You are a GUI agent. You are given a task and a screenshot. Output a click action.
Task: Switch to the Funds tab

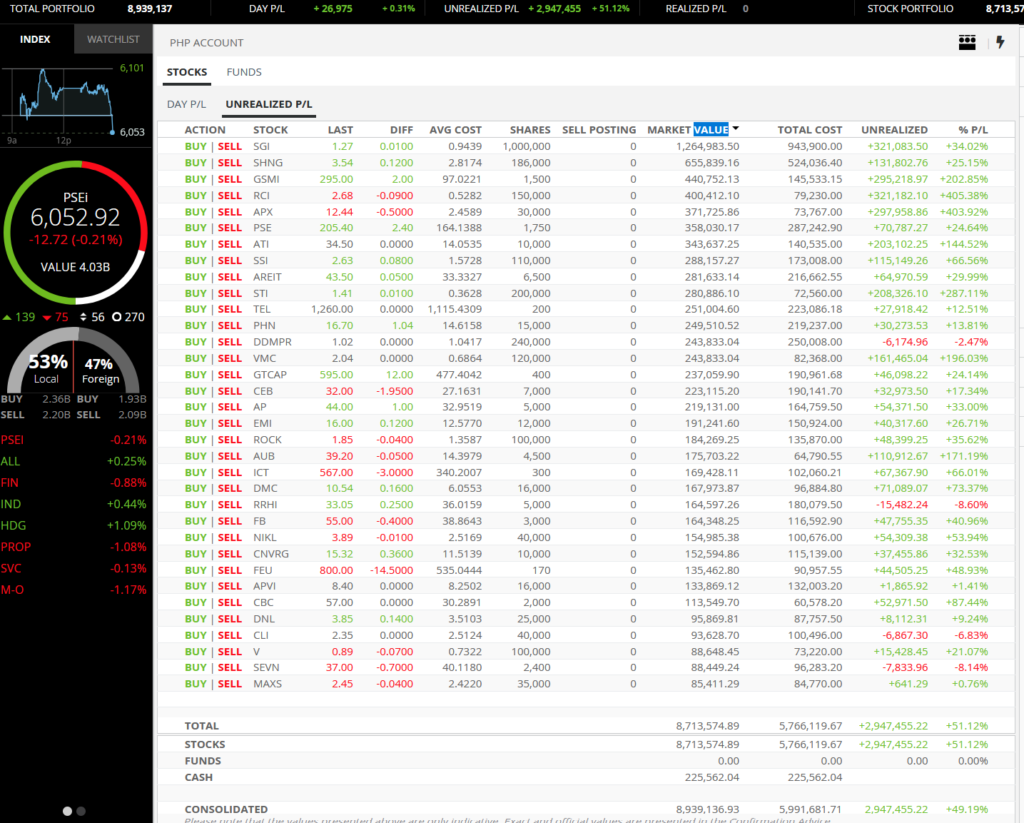(244, 72)
